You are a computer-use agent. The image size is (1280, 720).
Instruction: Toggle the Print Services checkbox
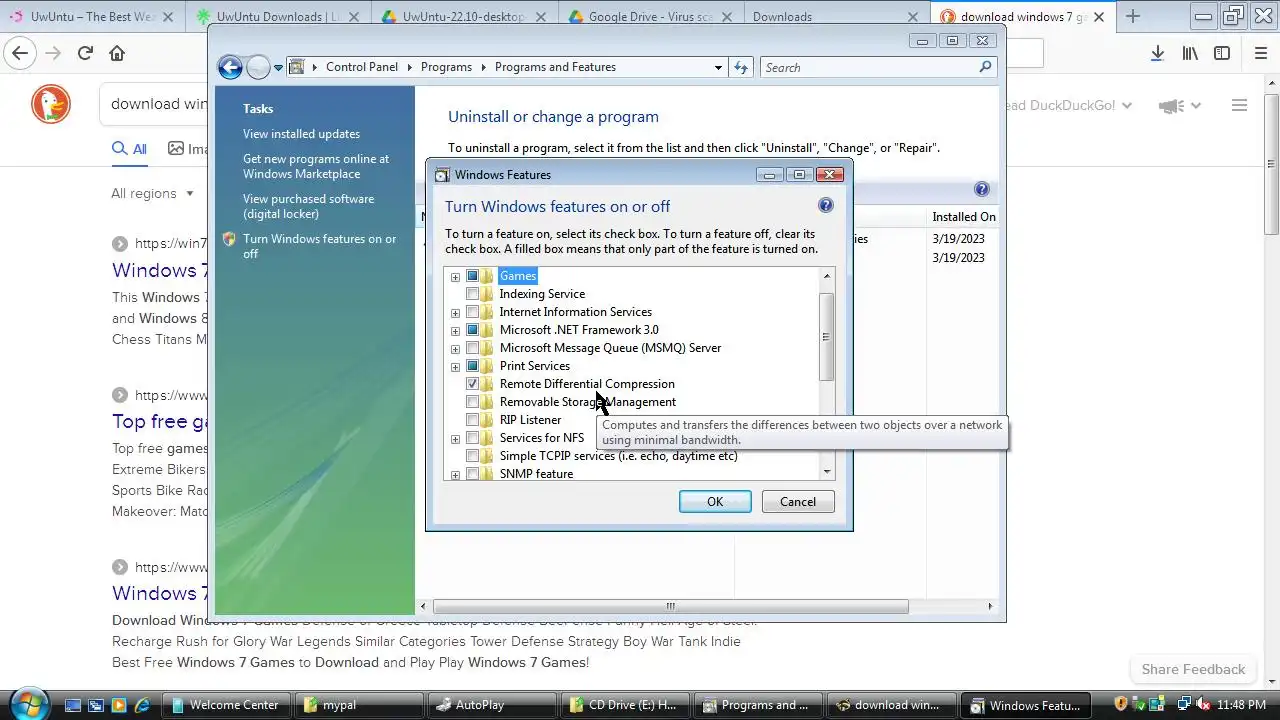[x=473, y=366]
